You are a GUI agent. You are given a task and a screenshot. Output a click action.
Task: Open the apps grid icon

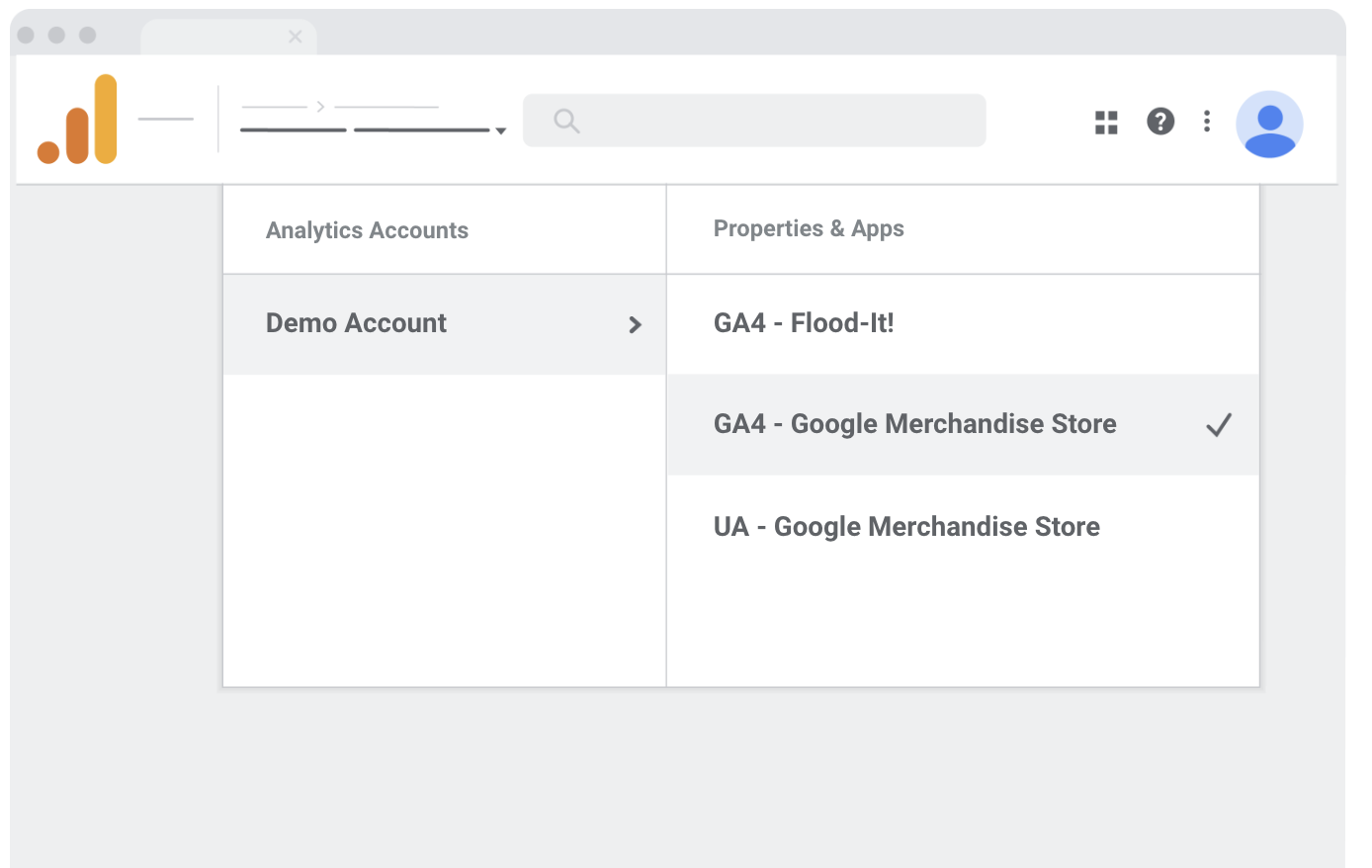(x=1106, y=122)
